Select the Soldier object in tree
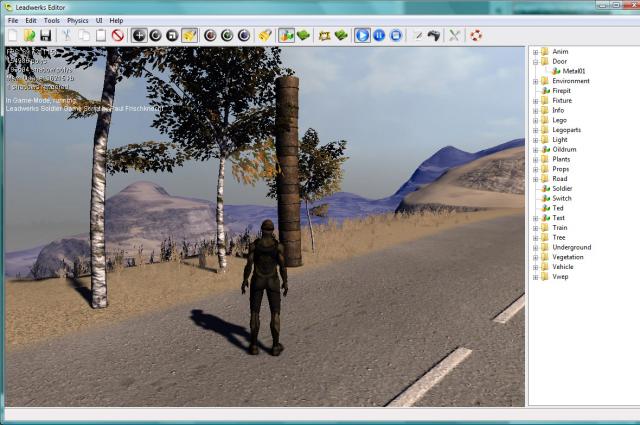 562,188
